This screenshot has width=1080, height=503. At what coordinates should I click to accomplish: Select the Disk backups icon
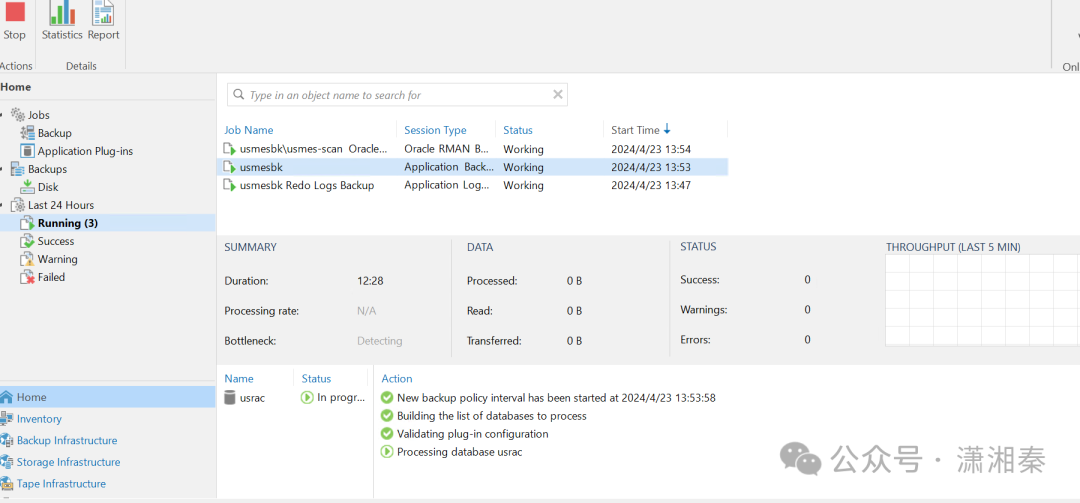28,187
